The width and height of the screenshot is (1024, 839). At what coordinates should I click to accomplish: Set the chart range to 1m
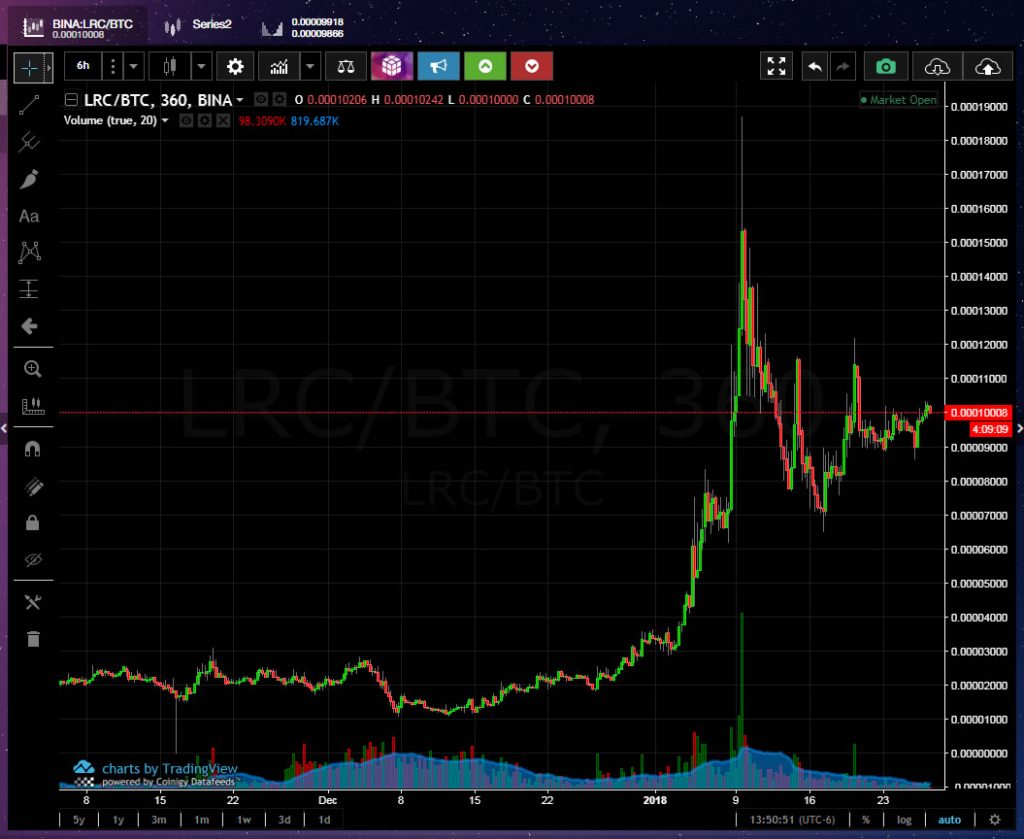point(201,820)
